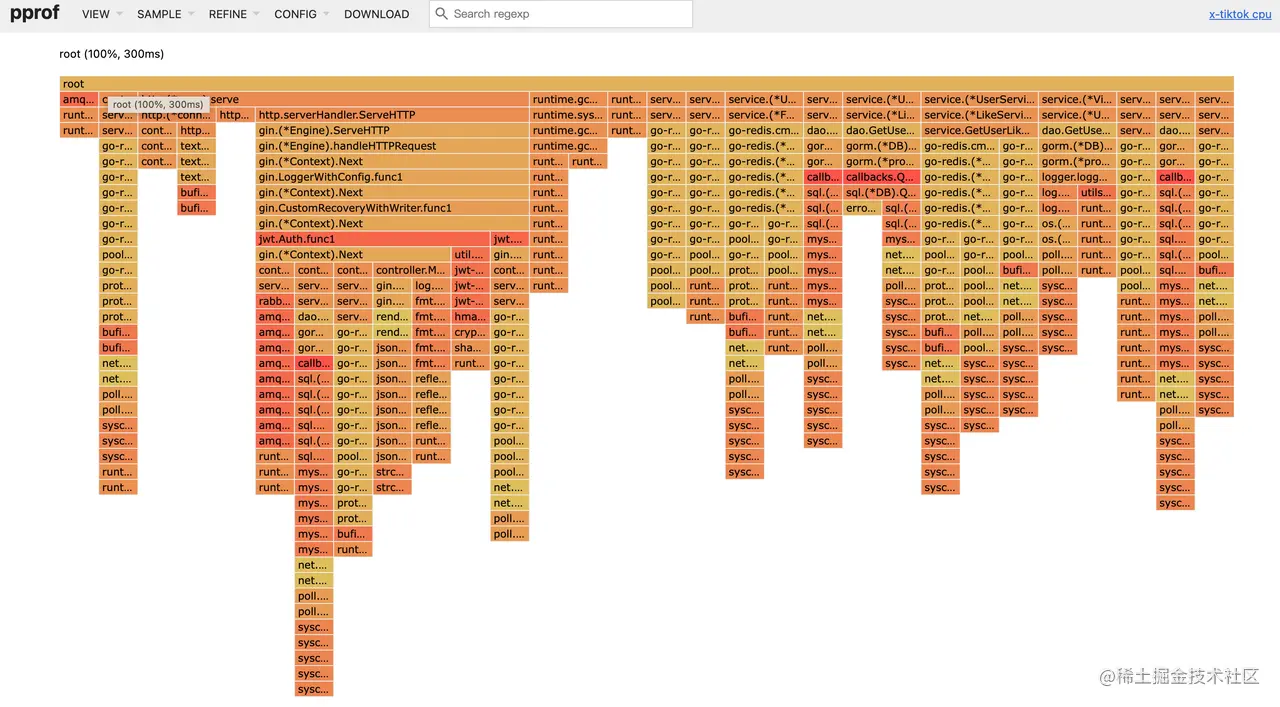Select the service.(*LikeServi... frame
The width and height of the screenshot is (1280, 707).
(979, 115)
